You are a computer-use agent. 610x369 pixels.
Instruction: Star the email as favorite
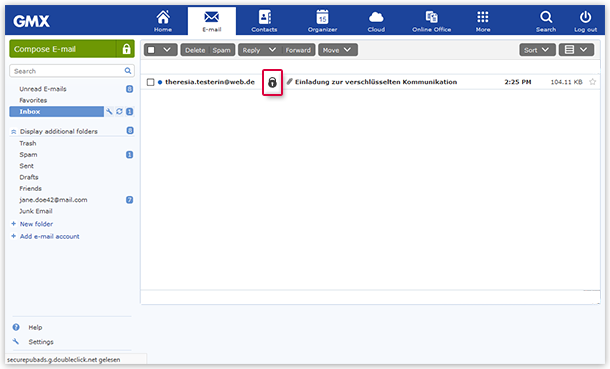pyautogui.click(x=592, y=82)
